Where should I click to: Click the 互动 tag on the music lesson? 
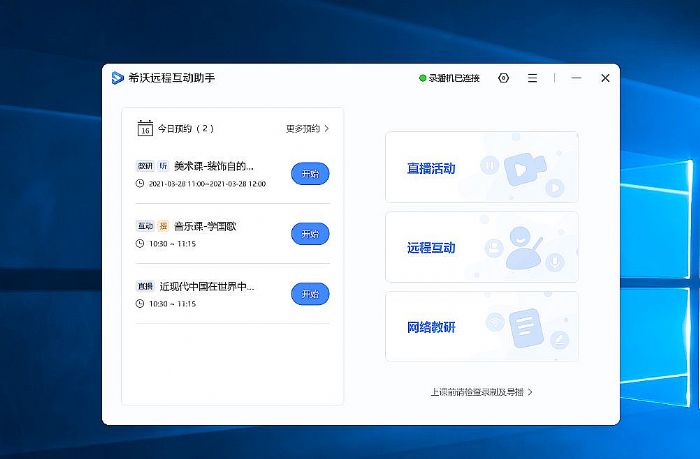145,226
